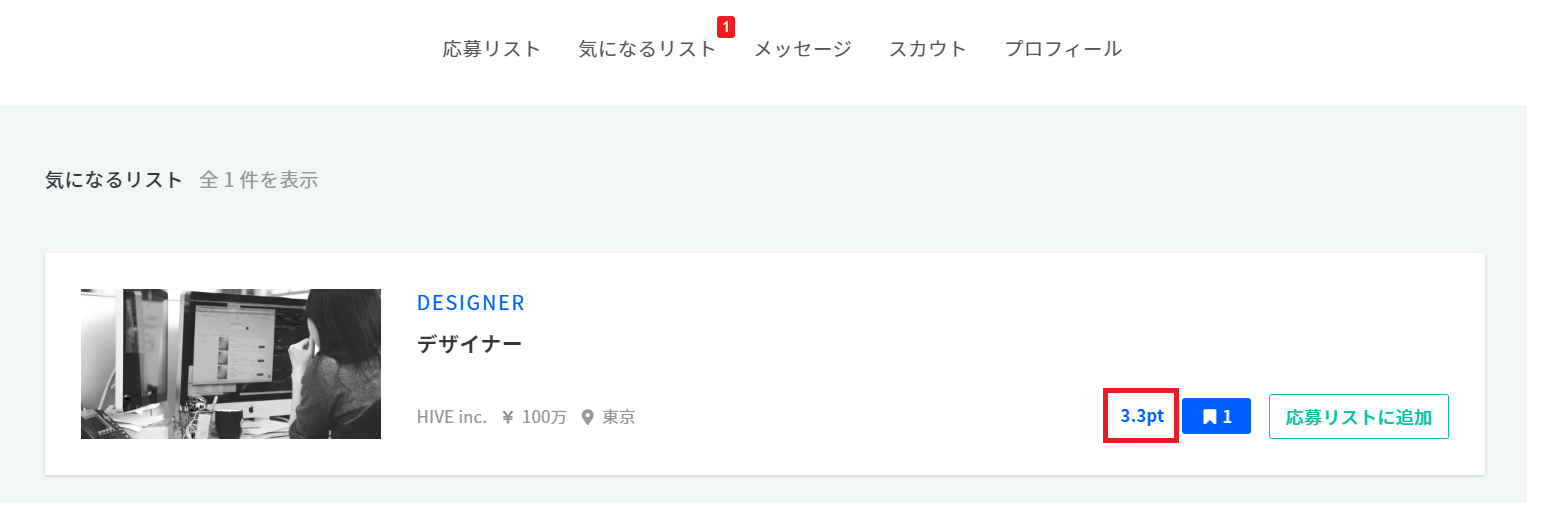Click the blue DESIGNER category link
Image resolution: width=1542 pixels, height=506 pixels.
[x=470, y=303]
